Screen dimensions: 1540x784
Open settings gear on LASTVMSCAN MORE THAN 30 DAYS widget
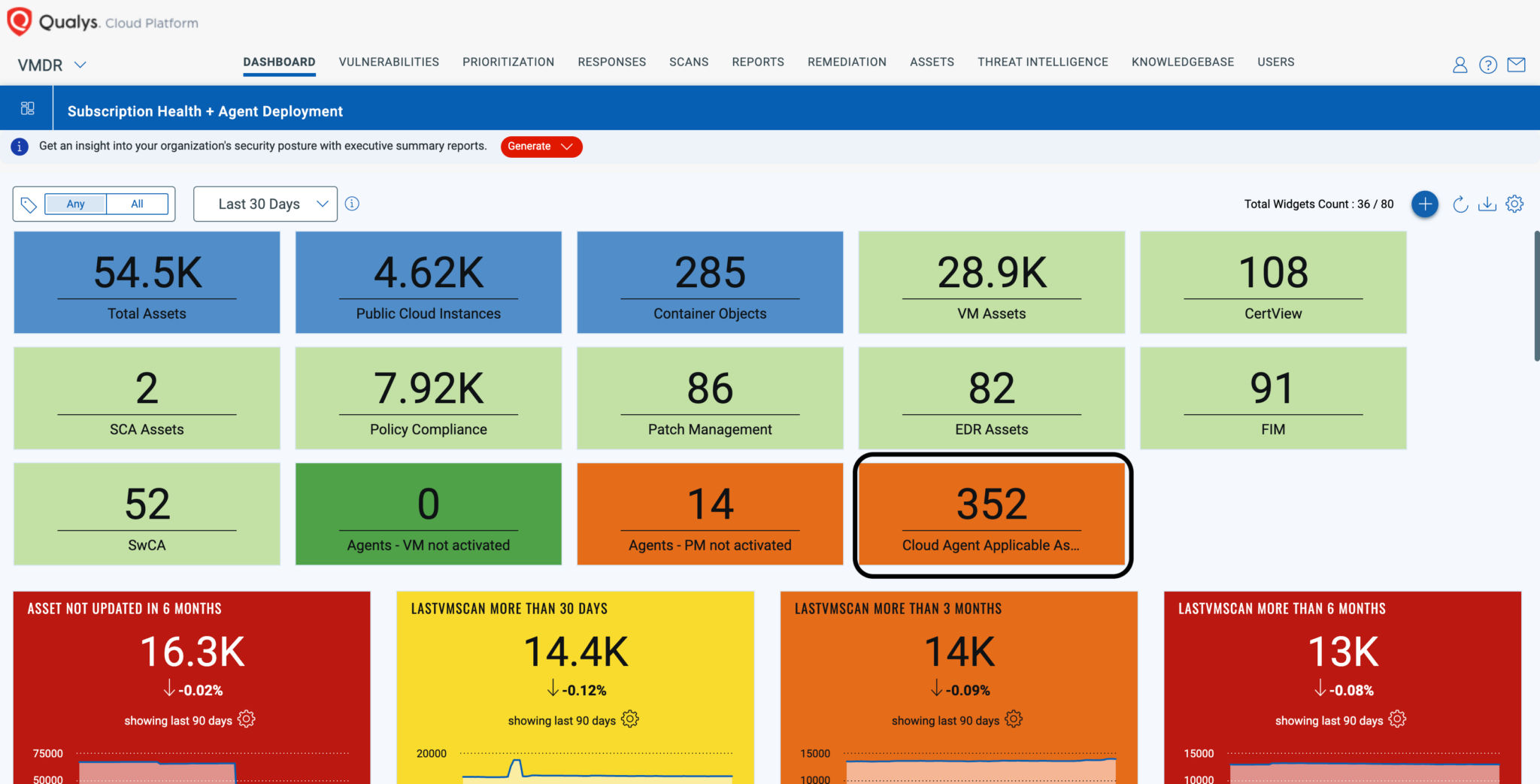pos(630,719)
